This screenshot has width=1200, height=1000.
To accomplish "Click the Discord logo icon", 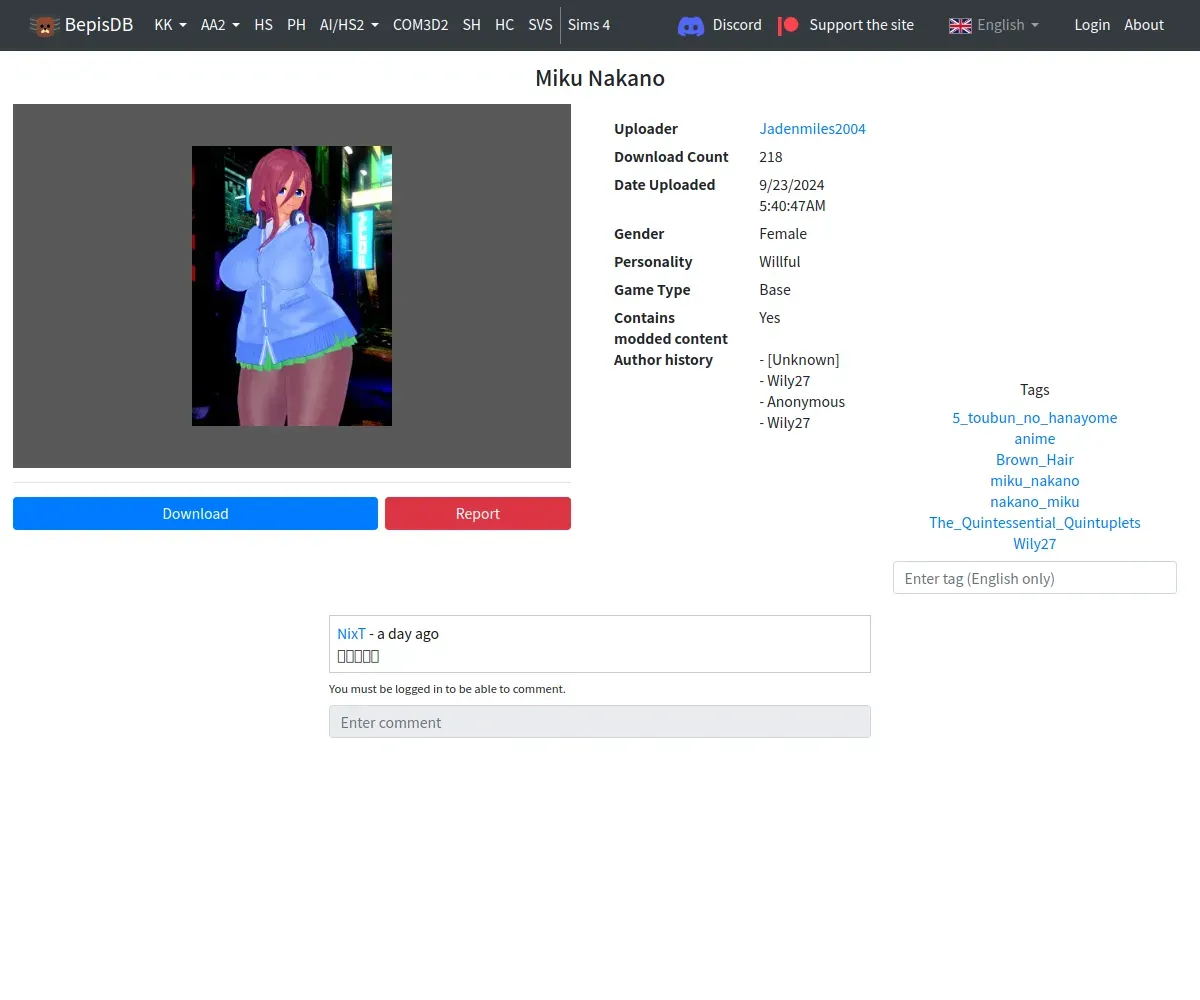I will (x=691, y=25).
